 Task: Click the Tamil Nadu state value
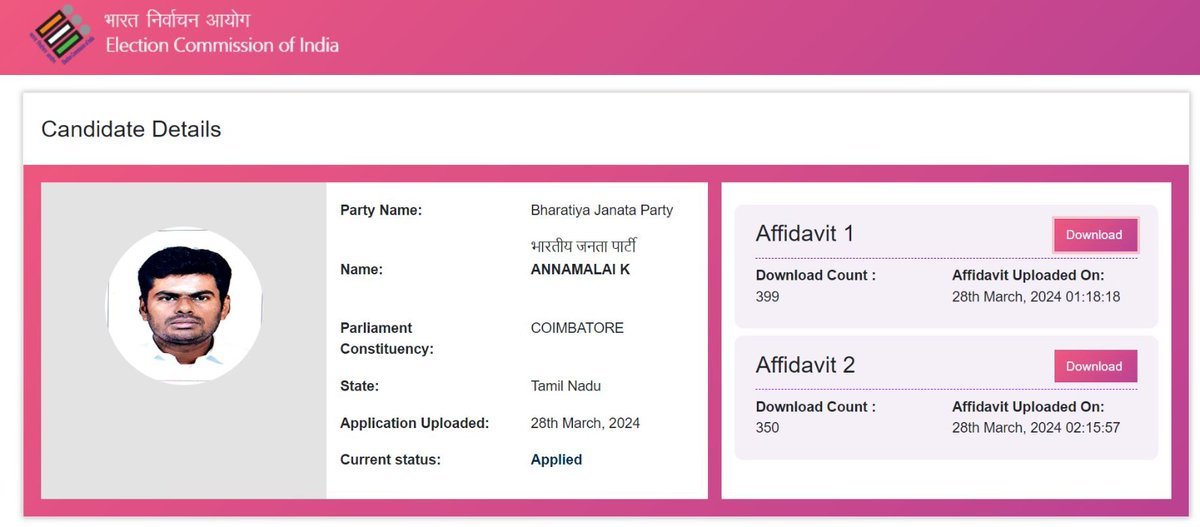coord(565,386)
